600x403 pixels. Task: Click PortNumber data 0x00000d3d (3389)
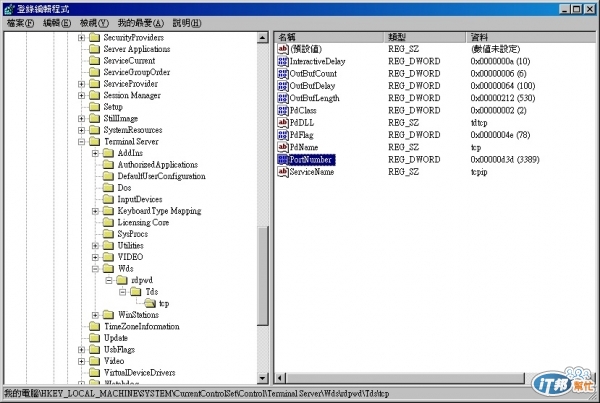coord(505,160)
